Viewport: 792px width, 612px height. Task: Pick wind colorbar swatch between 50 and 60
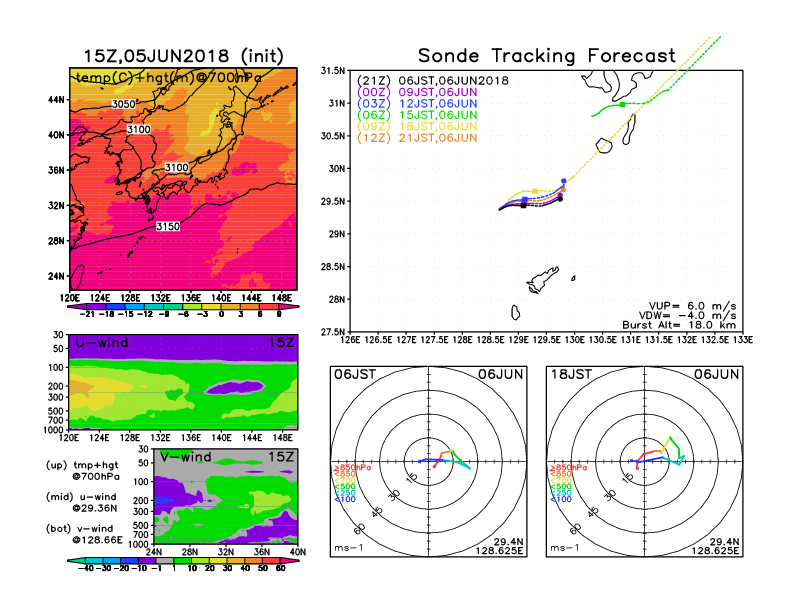[271, 561]
